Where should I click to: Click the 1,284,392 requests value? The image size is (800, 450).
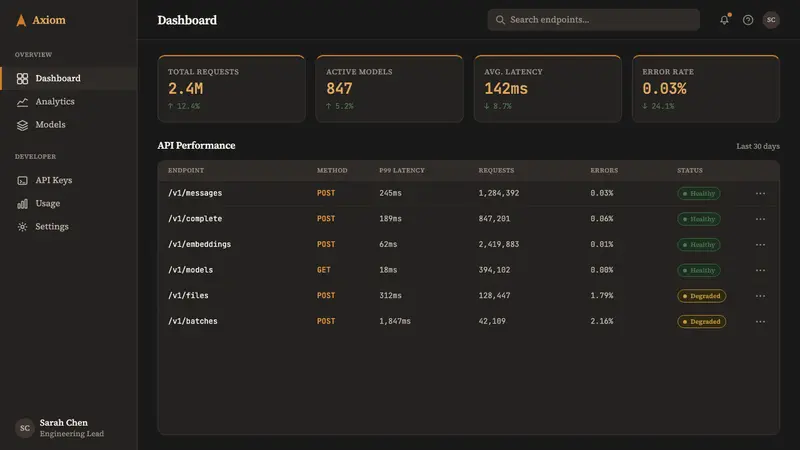pos(498,193)
